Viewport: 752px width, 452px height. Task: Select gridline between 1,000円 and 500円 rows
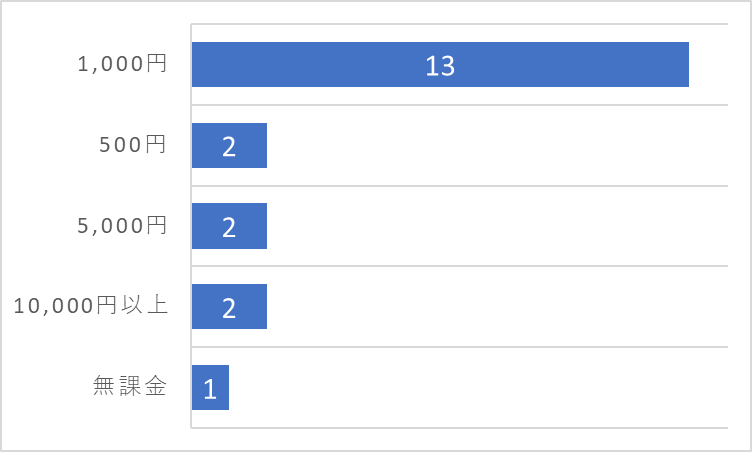459,105
